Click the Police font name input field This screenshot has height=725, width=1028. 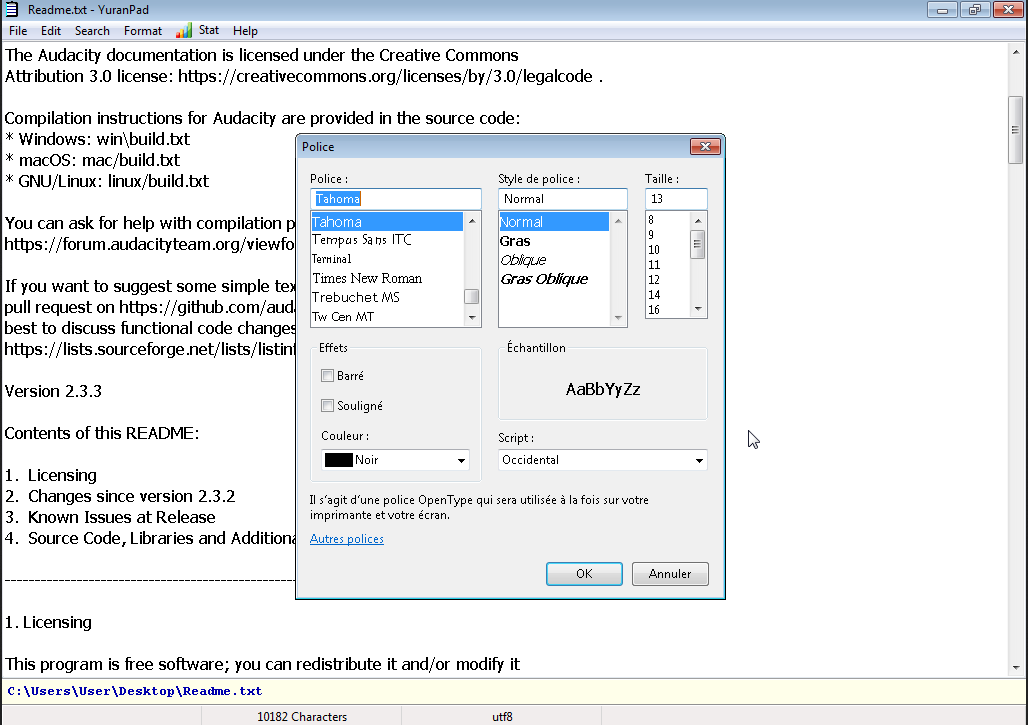[395, 199]
